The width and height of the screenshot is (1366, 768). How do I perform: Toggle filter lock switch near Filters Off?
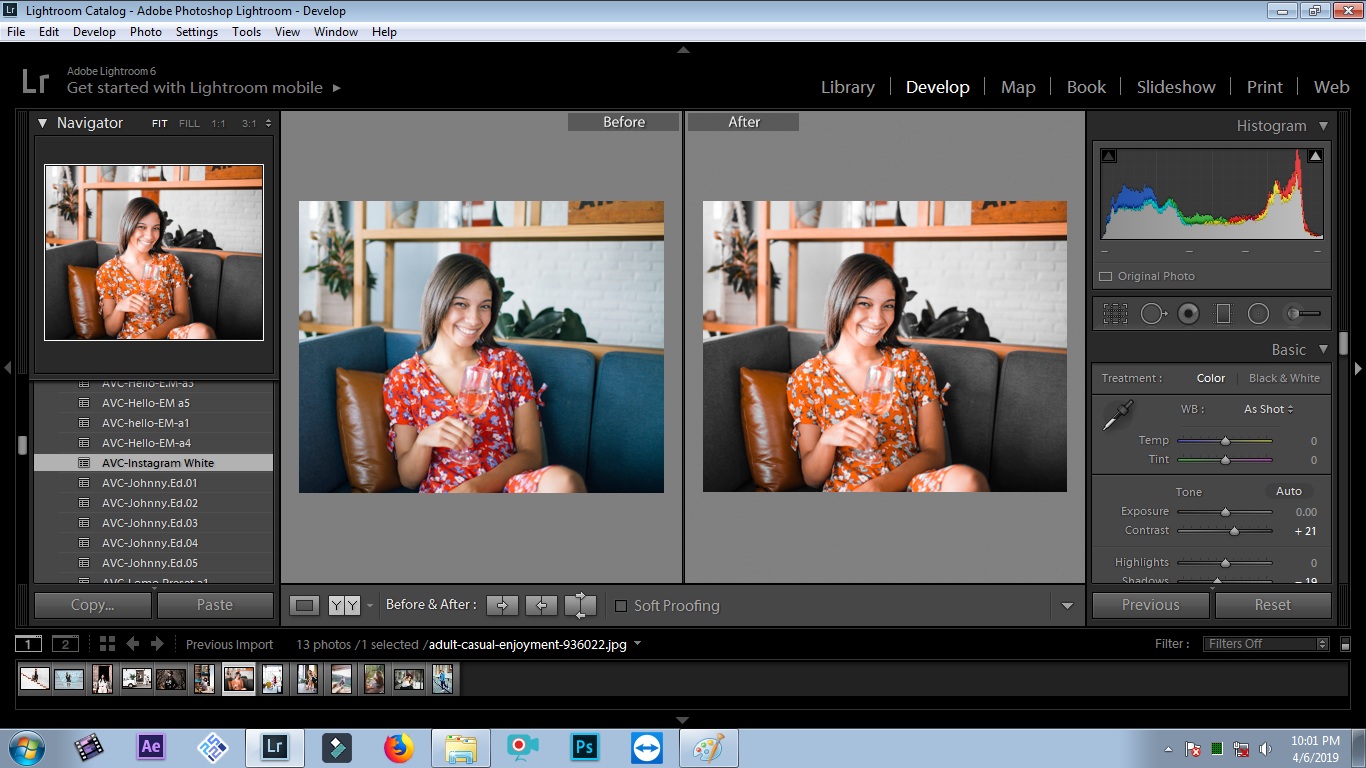click(x=1345, y=644)
